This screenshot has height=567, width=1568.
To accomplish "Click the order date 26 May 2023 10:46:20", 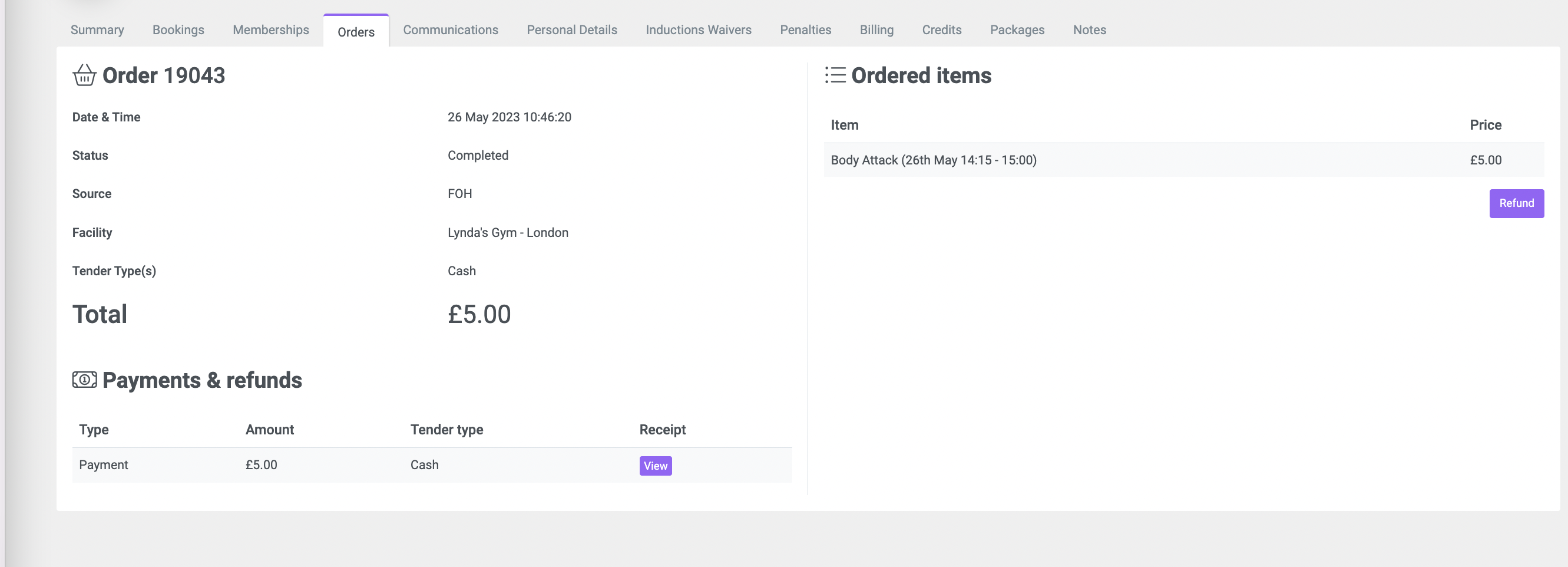I will coord(509,117).
